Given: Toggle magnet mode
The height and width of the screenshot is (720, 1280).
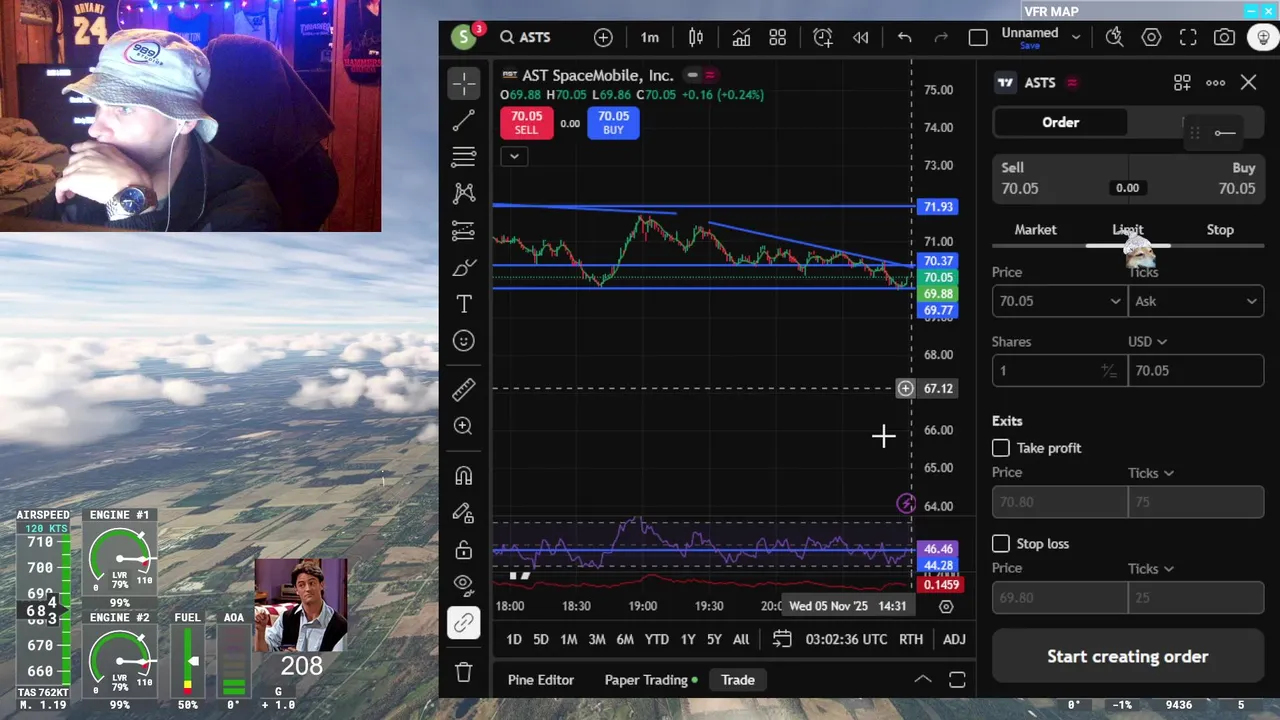Looking at the screenshot, I should pos(463,476).
